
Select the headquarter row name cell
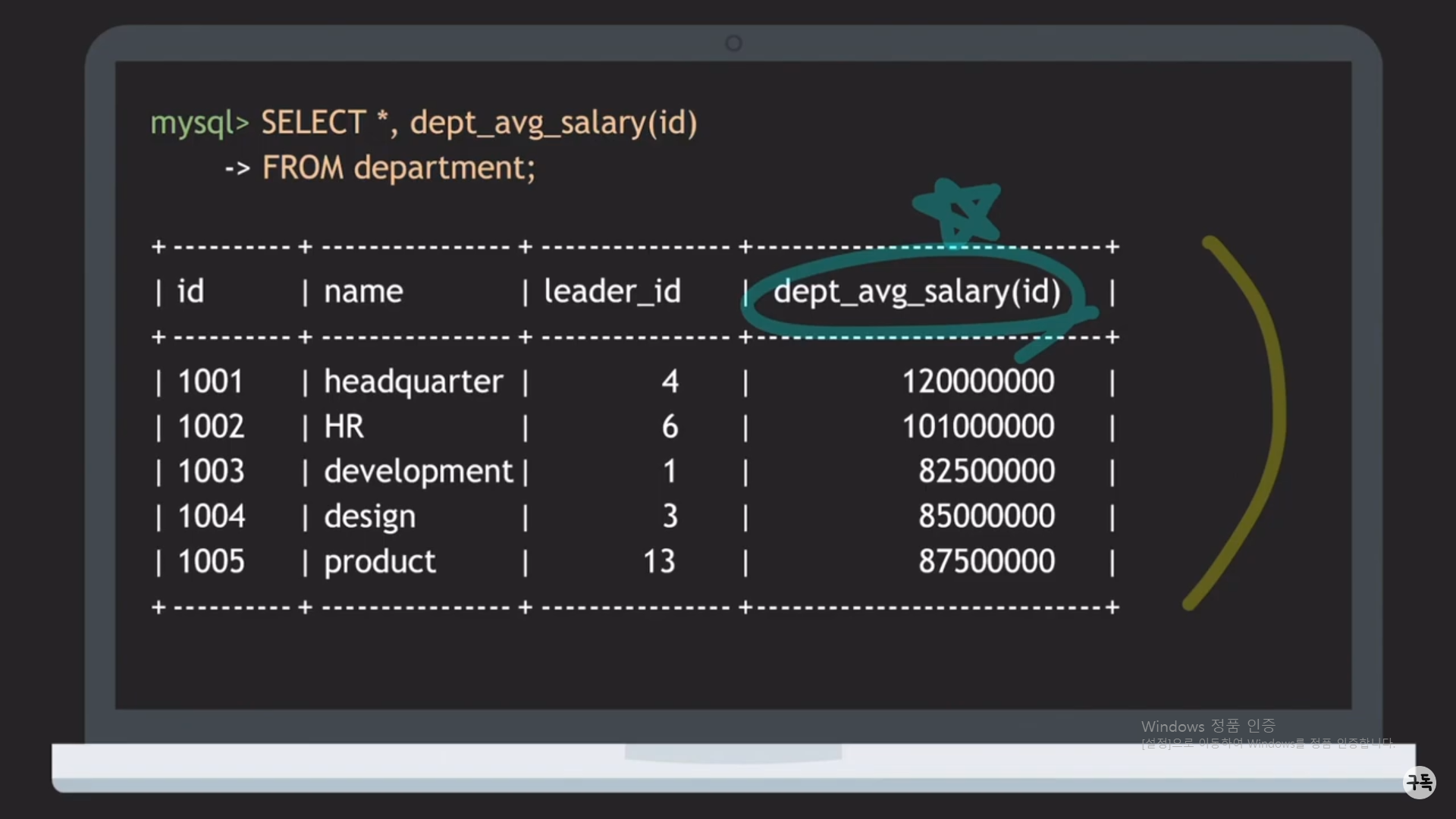click(x=413, y=382)
